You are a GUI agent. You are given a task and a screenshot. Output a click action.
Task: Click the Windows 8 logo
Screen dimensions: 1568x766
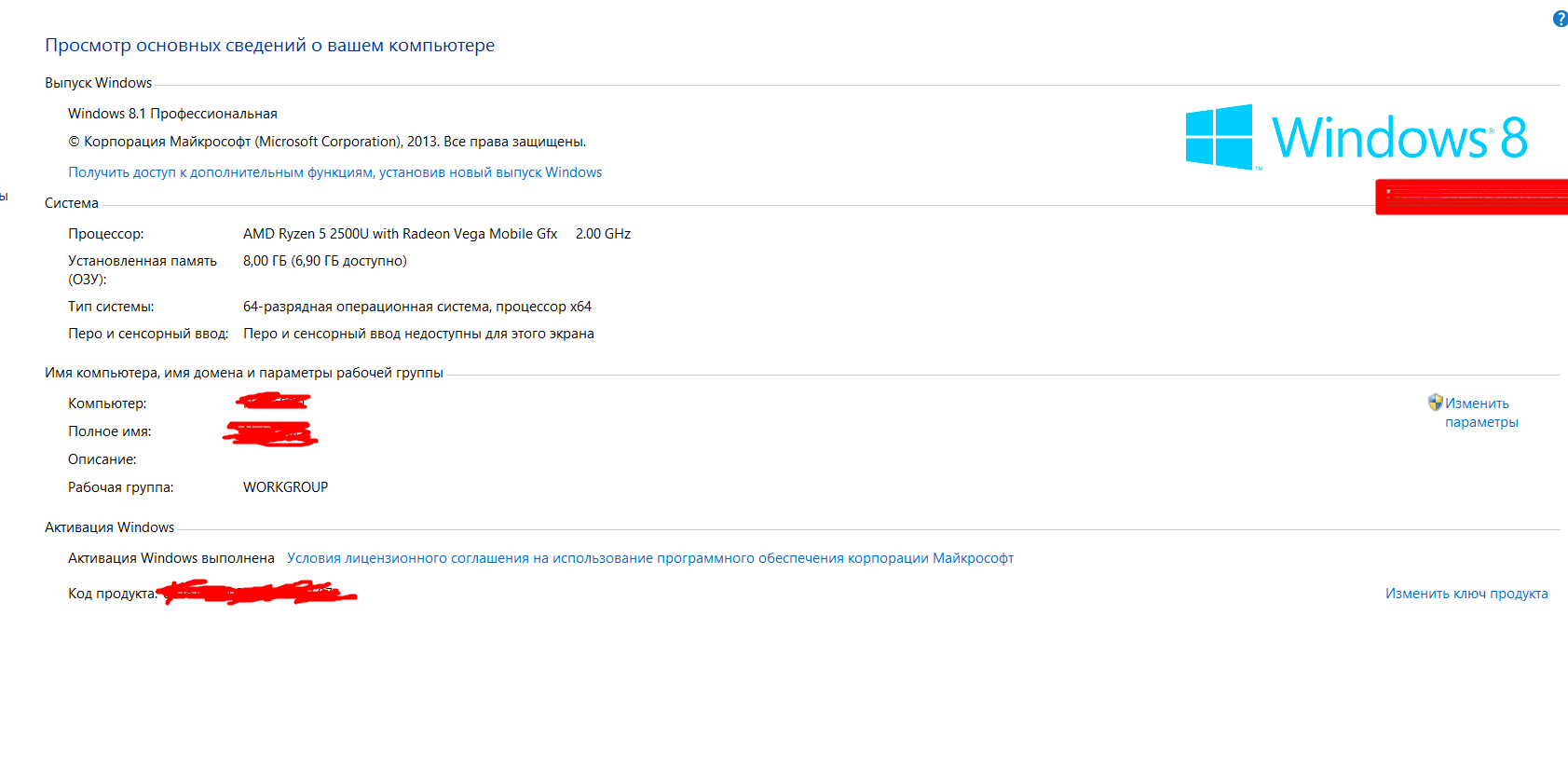point(1357,137)
